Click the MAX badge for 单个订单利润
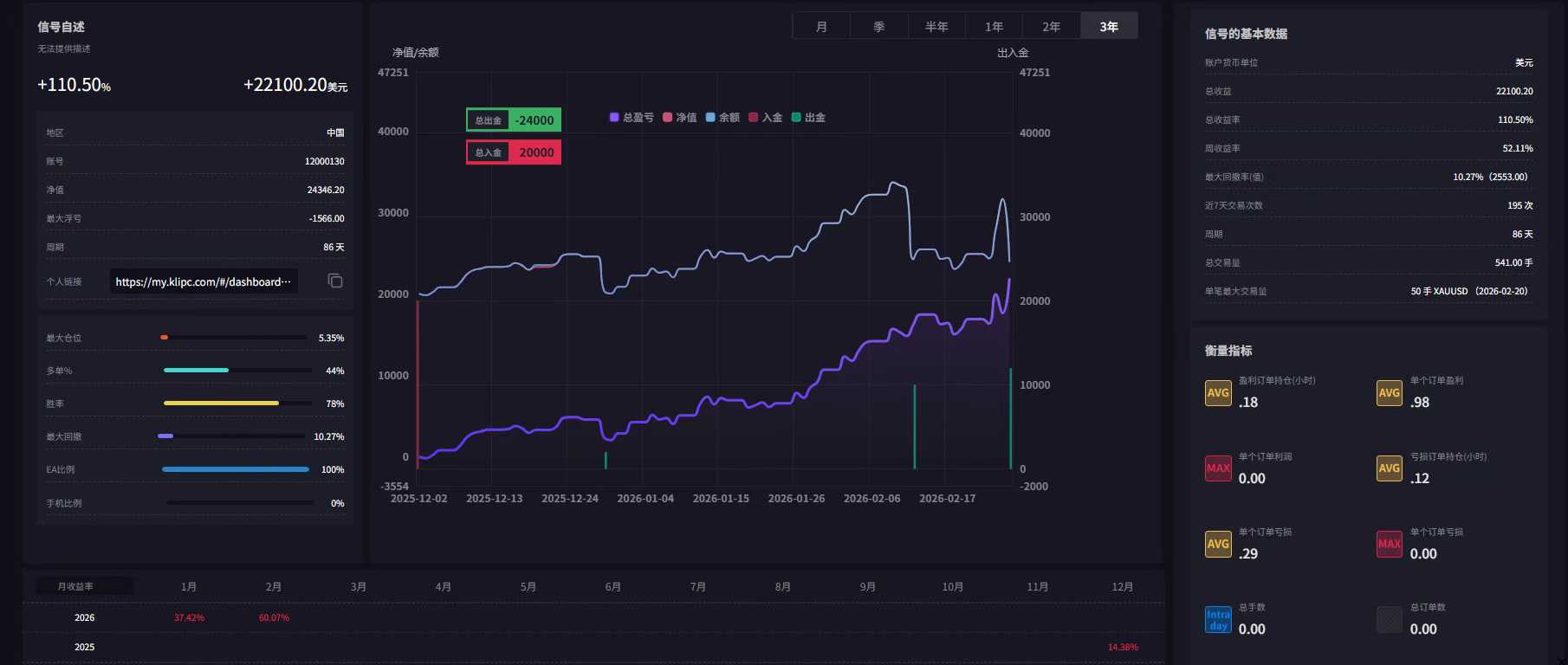Screen dimensions: 1568x665 pyautogui.click(x=1218, y=468)
